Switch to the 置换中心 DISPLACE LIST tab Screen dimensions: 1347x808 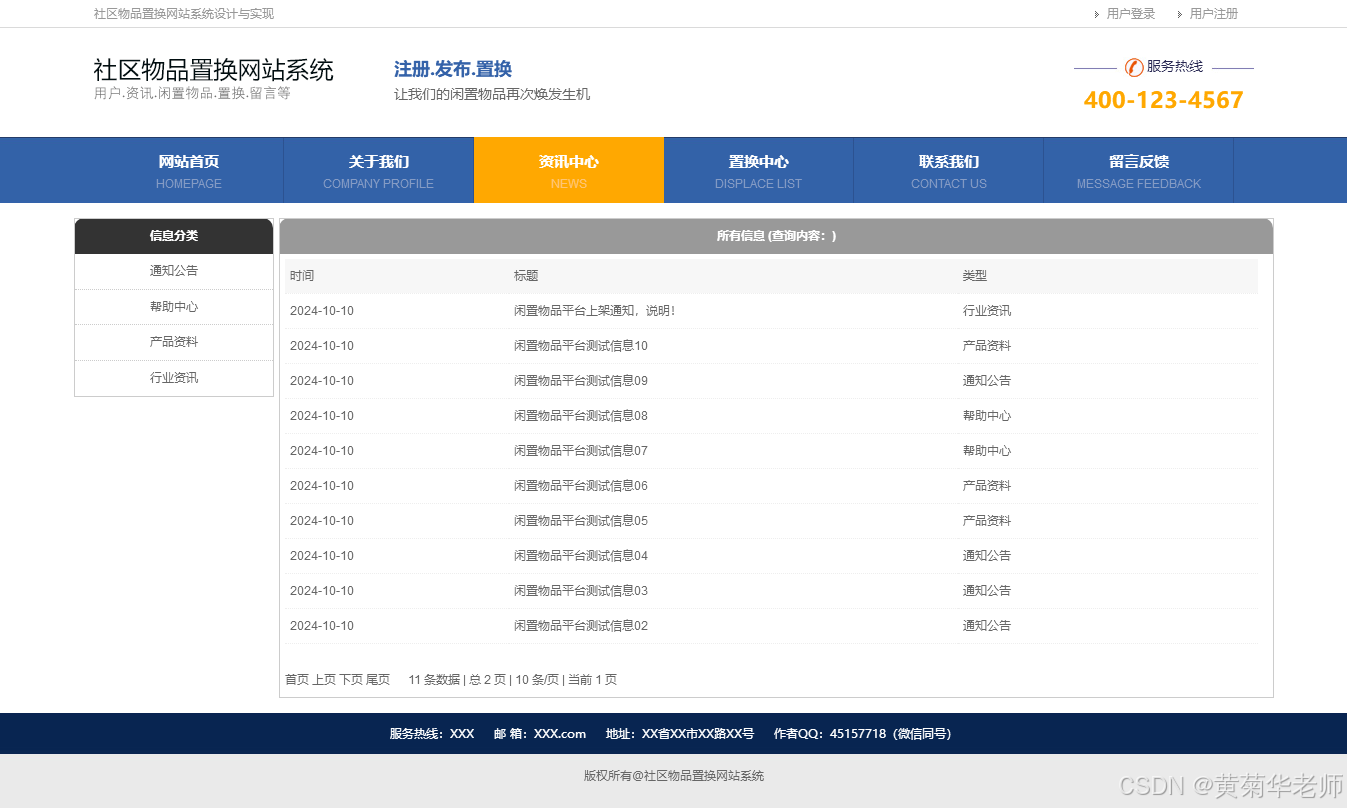[758, 170]
